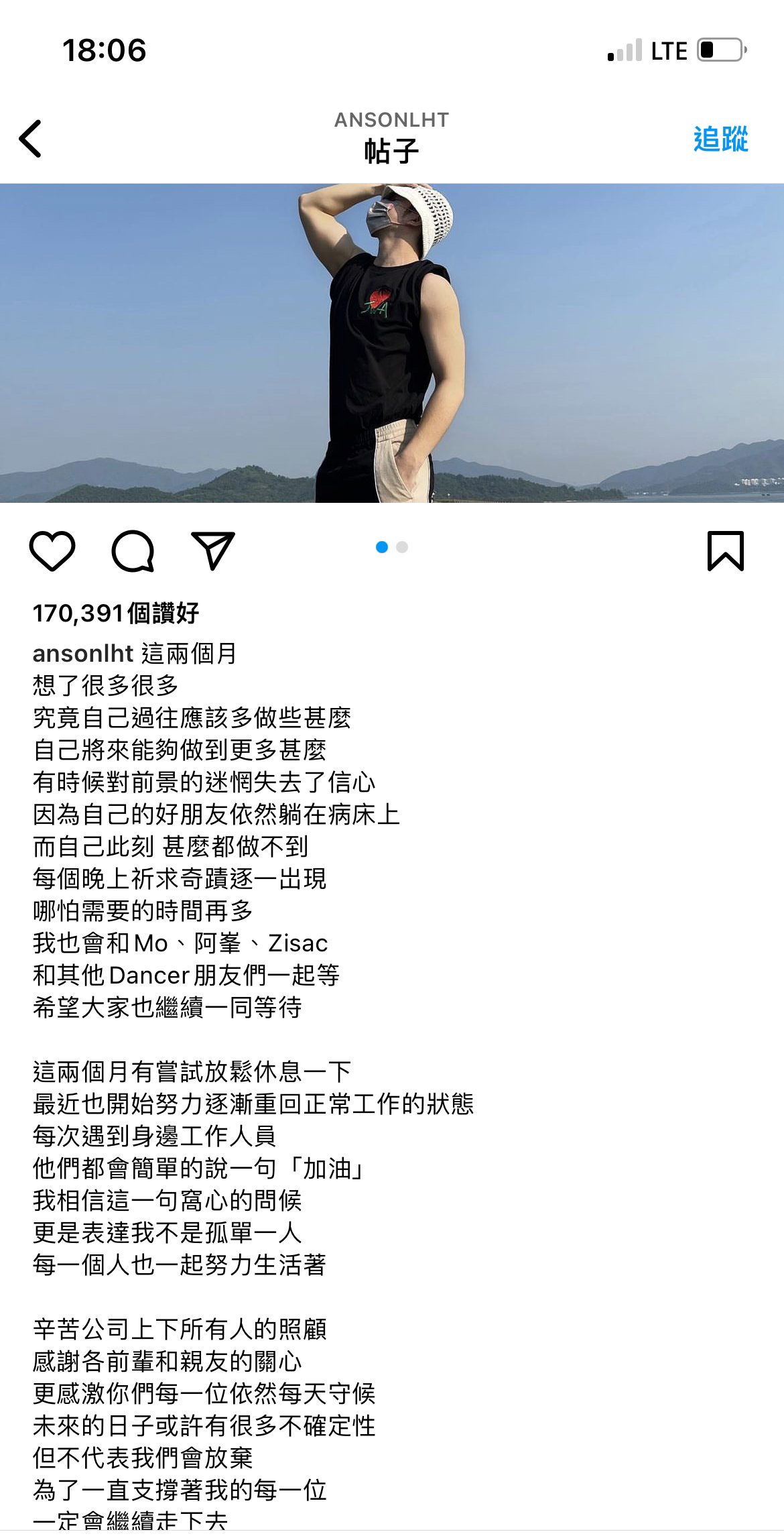Tap the battery indicator in the status bar
The width and height of the screenshot is (784, 1536).
click(722, 50)
